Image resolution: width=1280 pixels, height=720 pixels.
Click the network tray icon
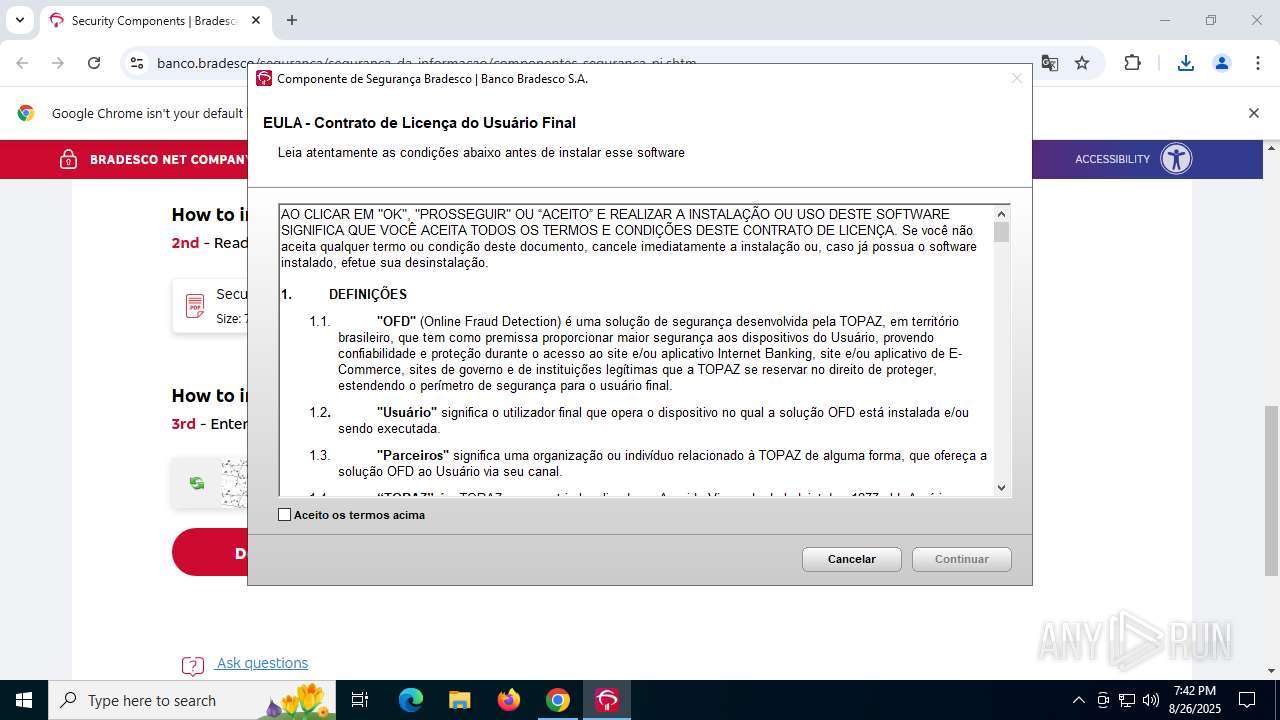[1127, 700]
